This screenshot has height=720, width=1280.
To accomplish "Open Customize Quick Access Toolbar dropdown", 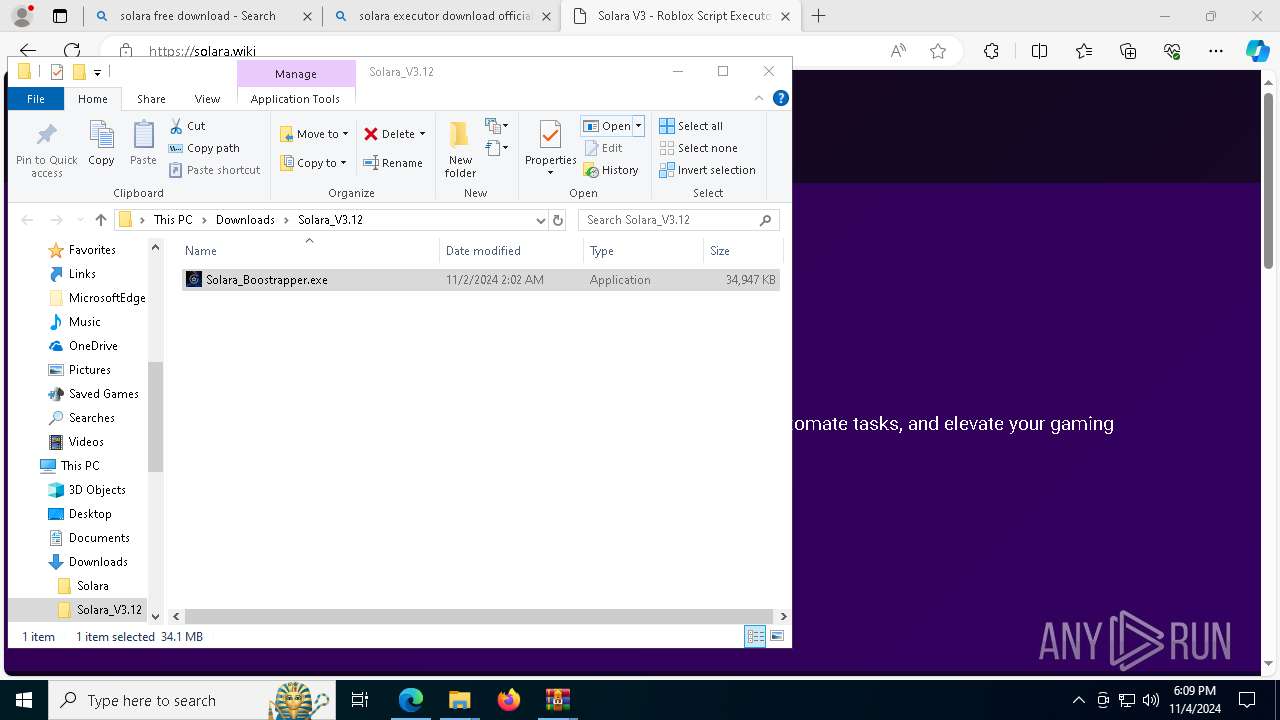I will [98, 72].
